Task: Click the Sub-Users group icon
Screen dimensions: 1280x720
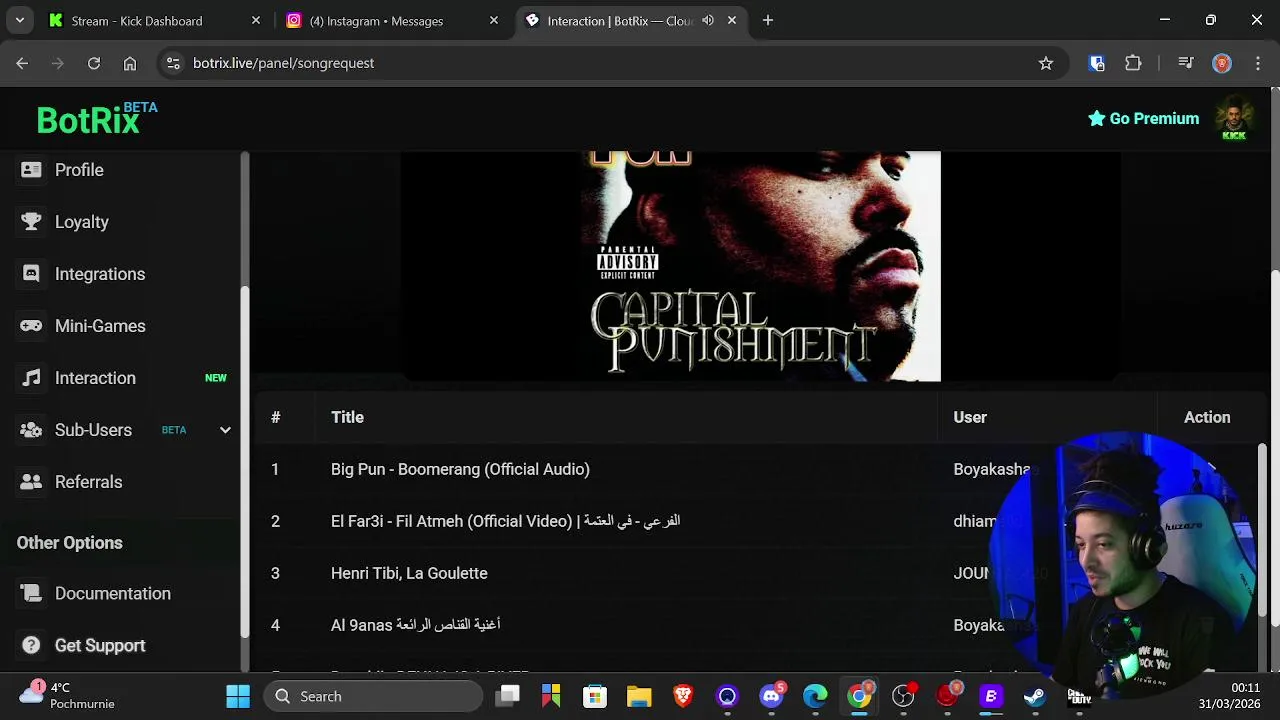Action: [x=31, y=430]
